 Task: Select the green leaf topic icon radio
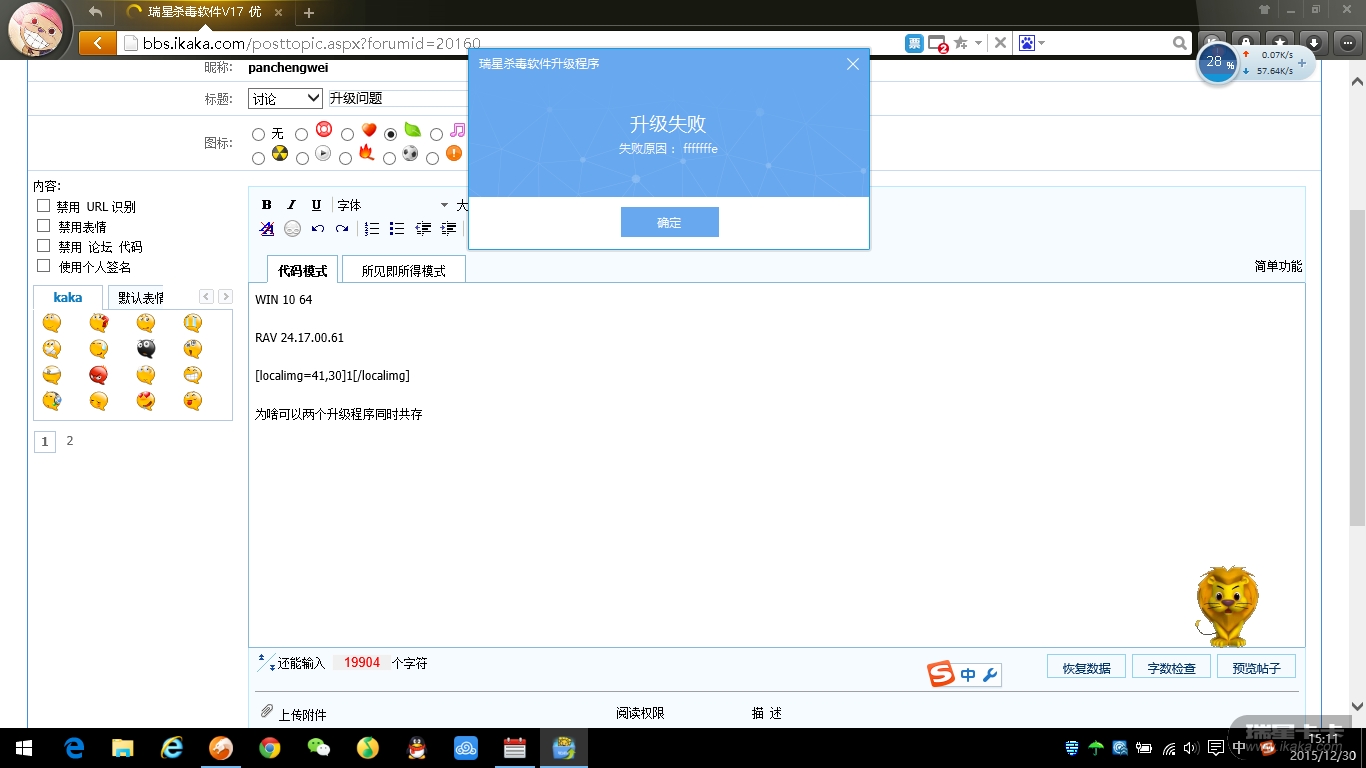(x=391, y=134)
